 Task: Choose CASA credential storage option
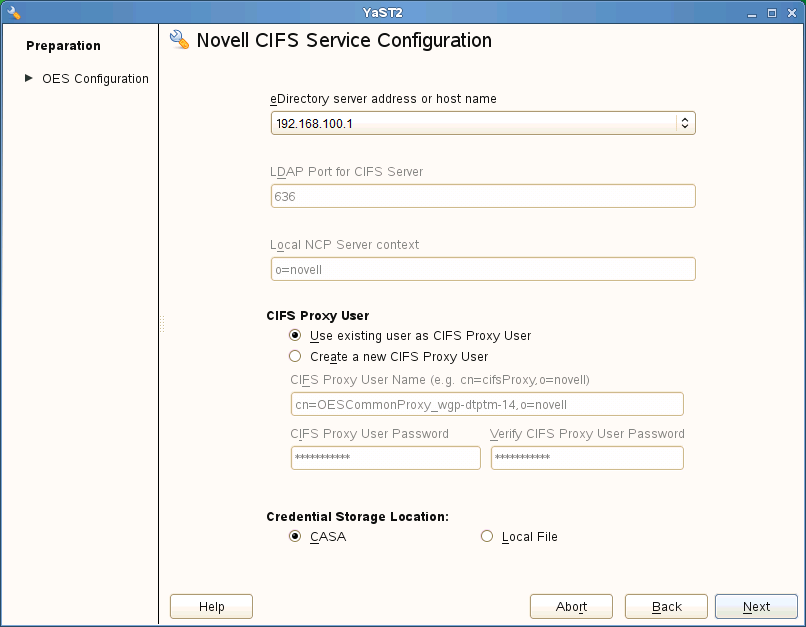pyautogui.click(x=295, y=537)
